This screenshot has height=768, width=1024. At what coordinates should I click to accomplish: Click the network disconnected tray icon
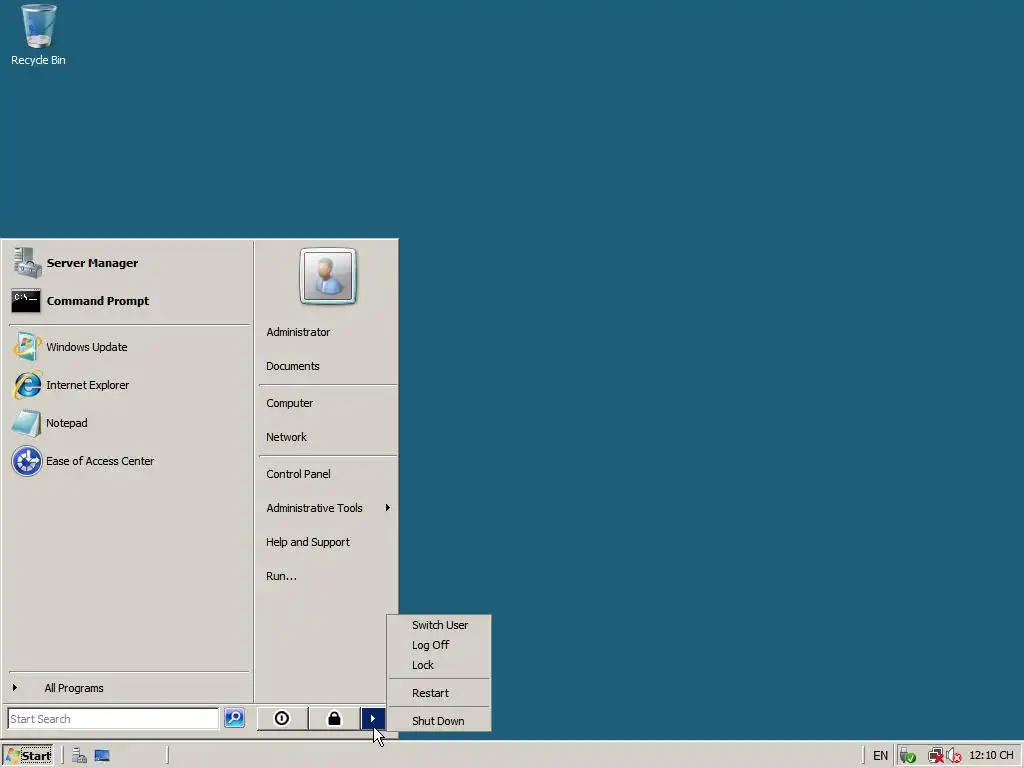[936, 756]
